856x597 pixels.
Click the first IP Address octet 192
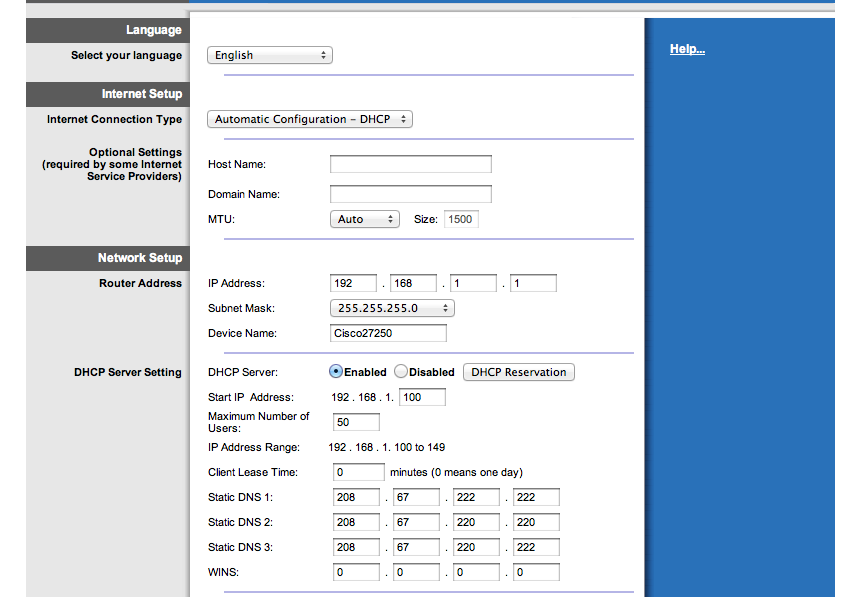click(x=353, y=283)
